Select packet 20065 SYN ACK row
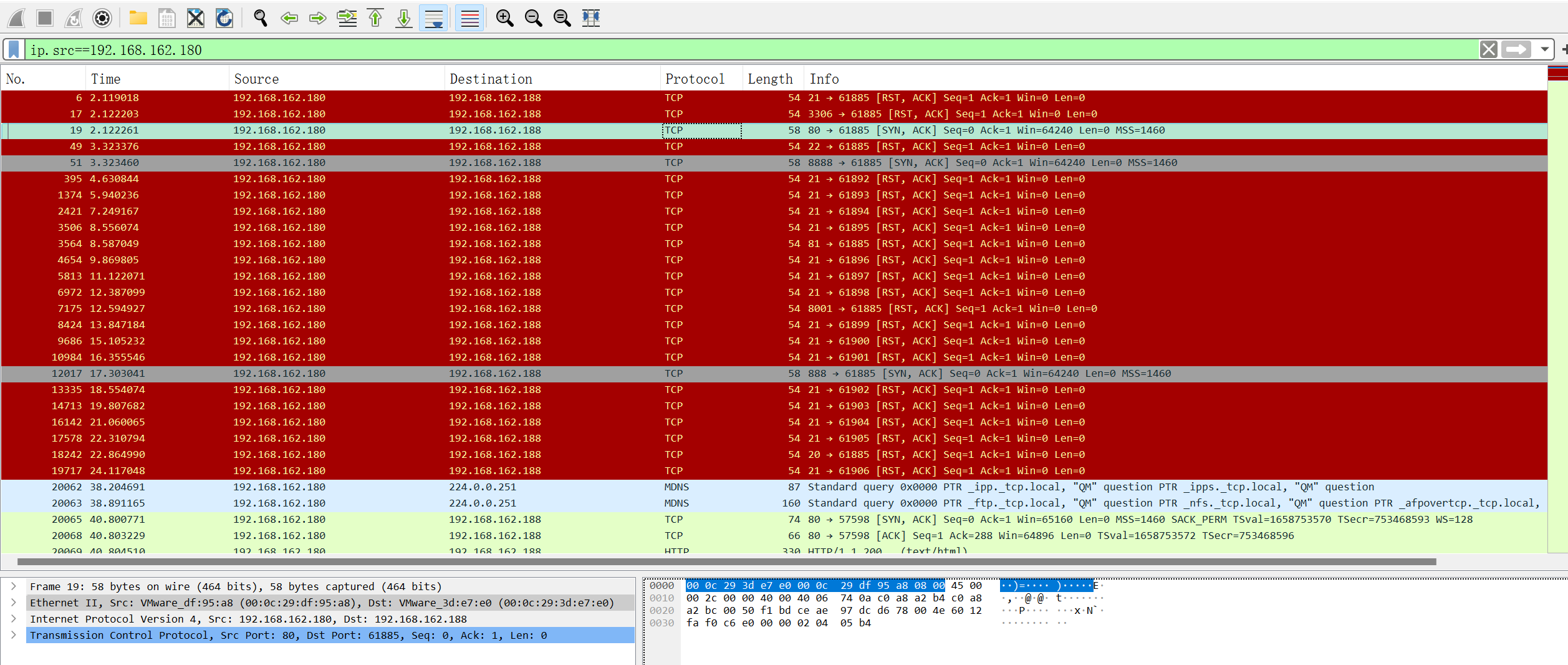1568x665 pixels. pos(774,520)
